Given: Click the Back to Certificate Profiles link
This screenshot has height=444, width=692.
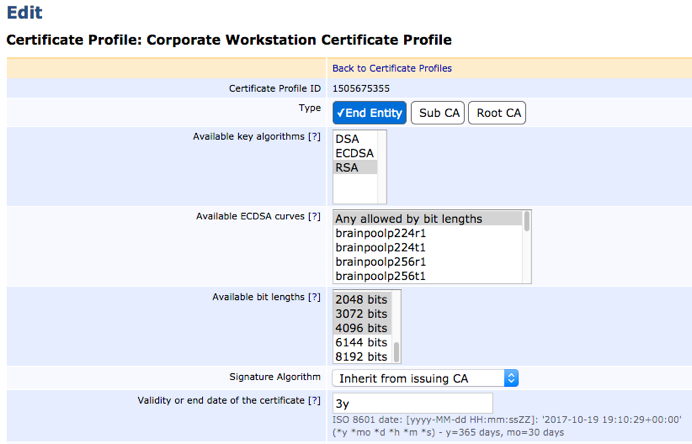Looking at the screenshot, I should pyautogui.click(x=392, y=68).
